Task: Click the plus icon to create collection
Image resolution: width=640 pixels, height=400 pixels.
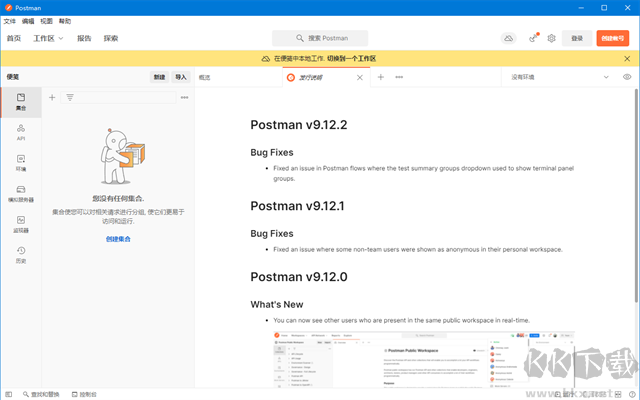Action: point(52,97)
